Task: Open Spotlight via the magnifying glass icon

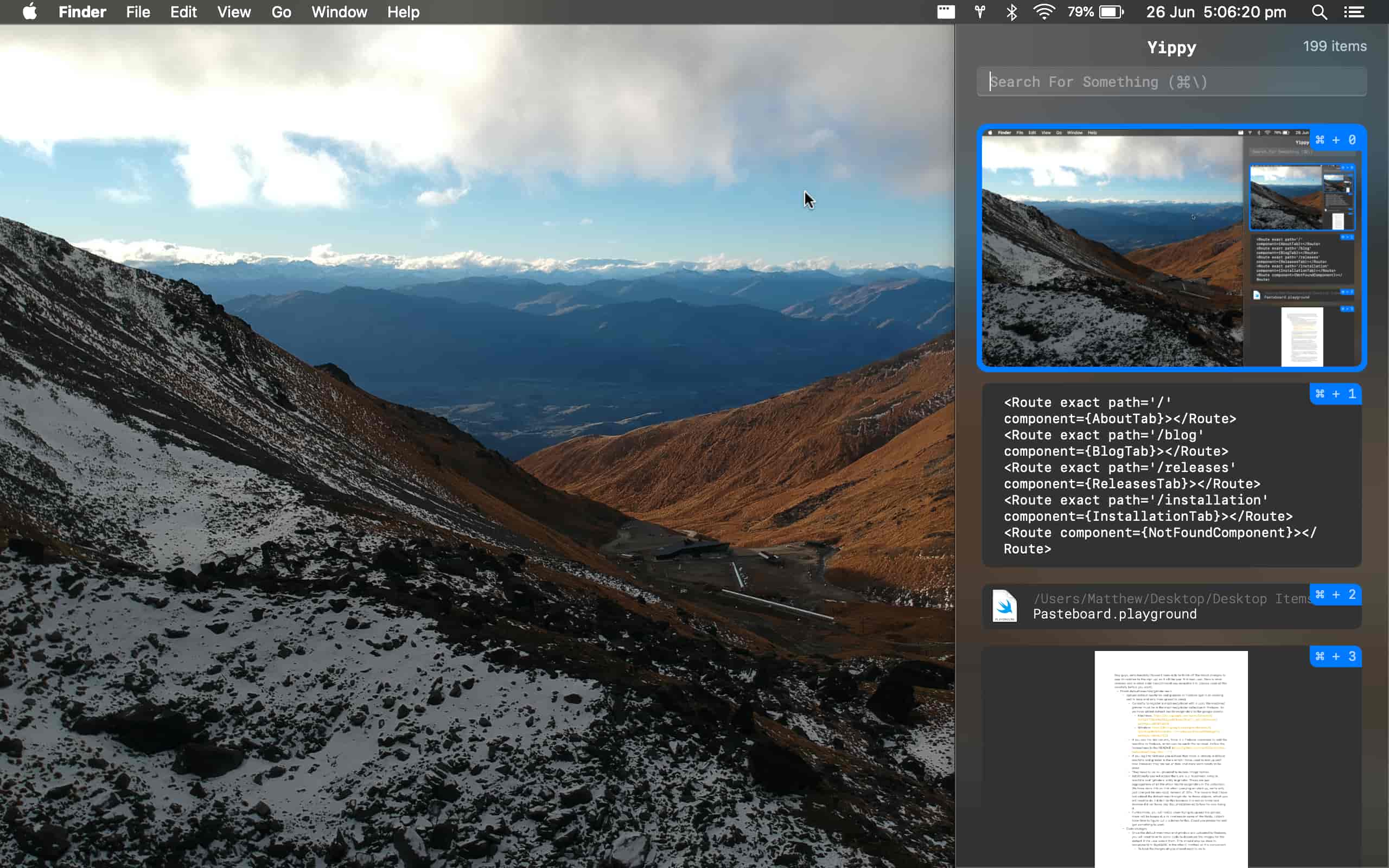Action: pyautogui.click(x=1318, y=11)
